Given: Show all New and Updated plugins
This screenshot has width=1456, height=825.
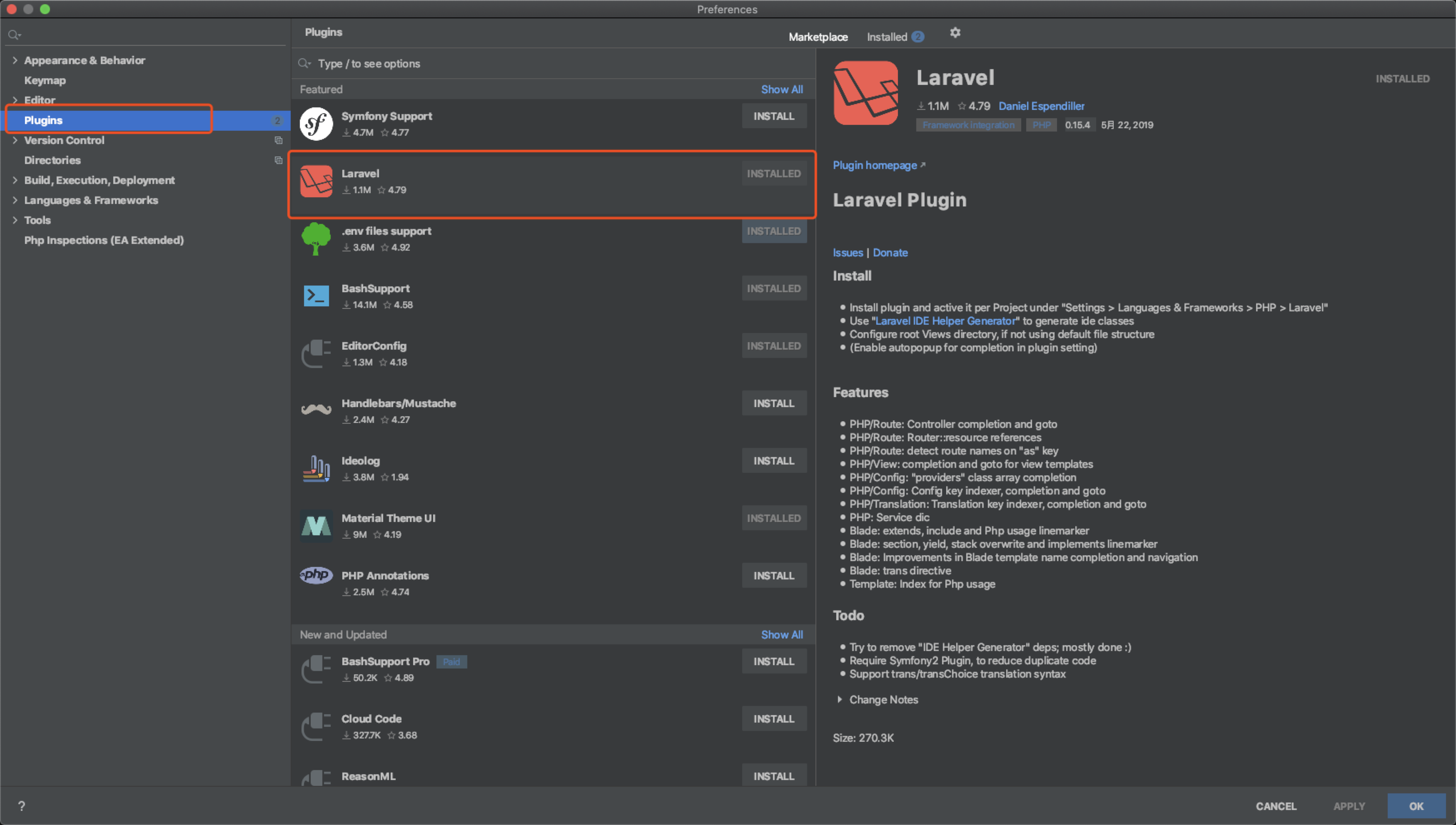Looking at the screenshot, I should pyautogui.click(x=782, y=635).
